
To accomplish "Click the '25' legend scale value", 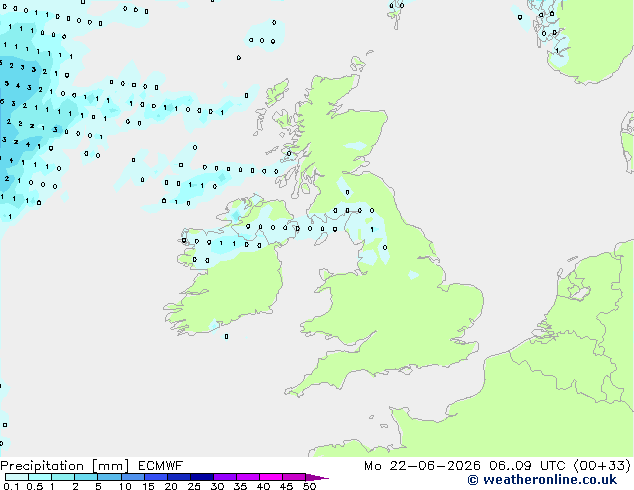I will [194, 486].
